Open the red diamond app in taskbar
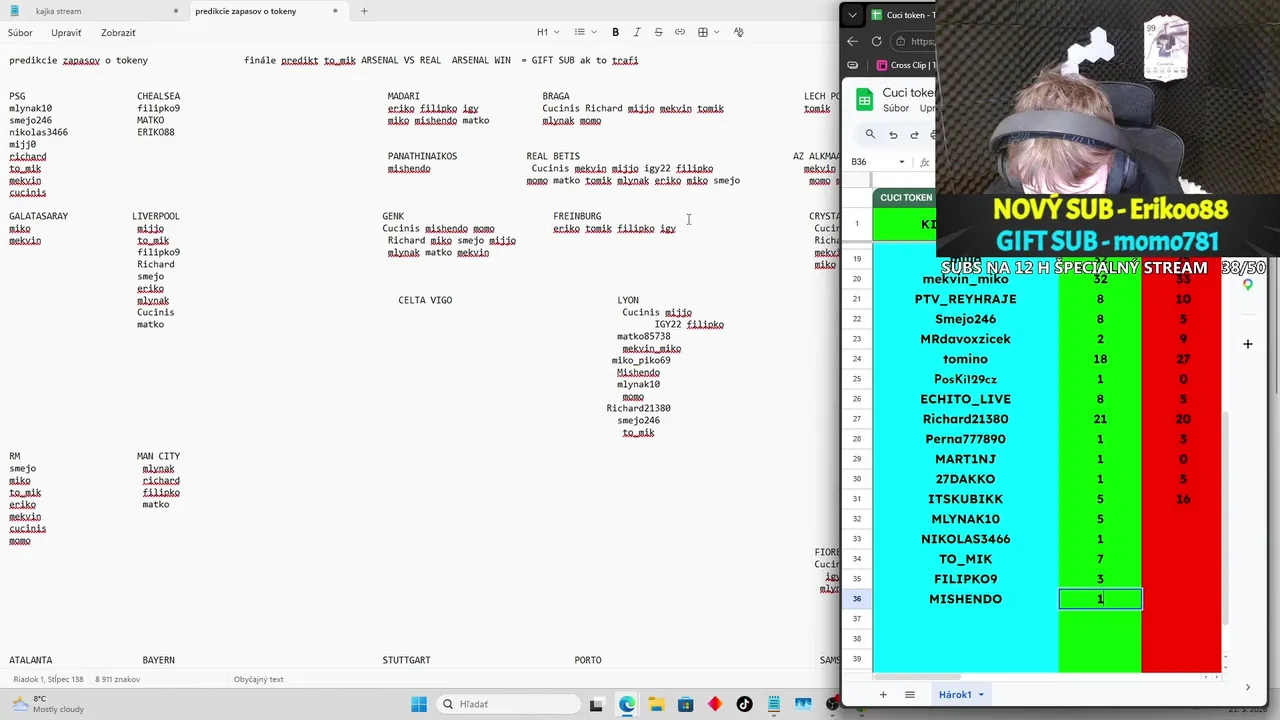This screenshot has height=720, width=1280. click(715, 704)
